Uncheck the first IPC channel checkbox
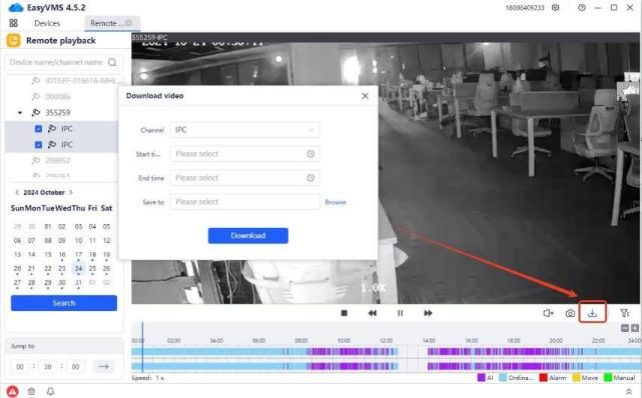642x398 pixels. pyautogui.click(x=38, y=129)
